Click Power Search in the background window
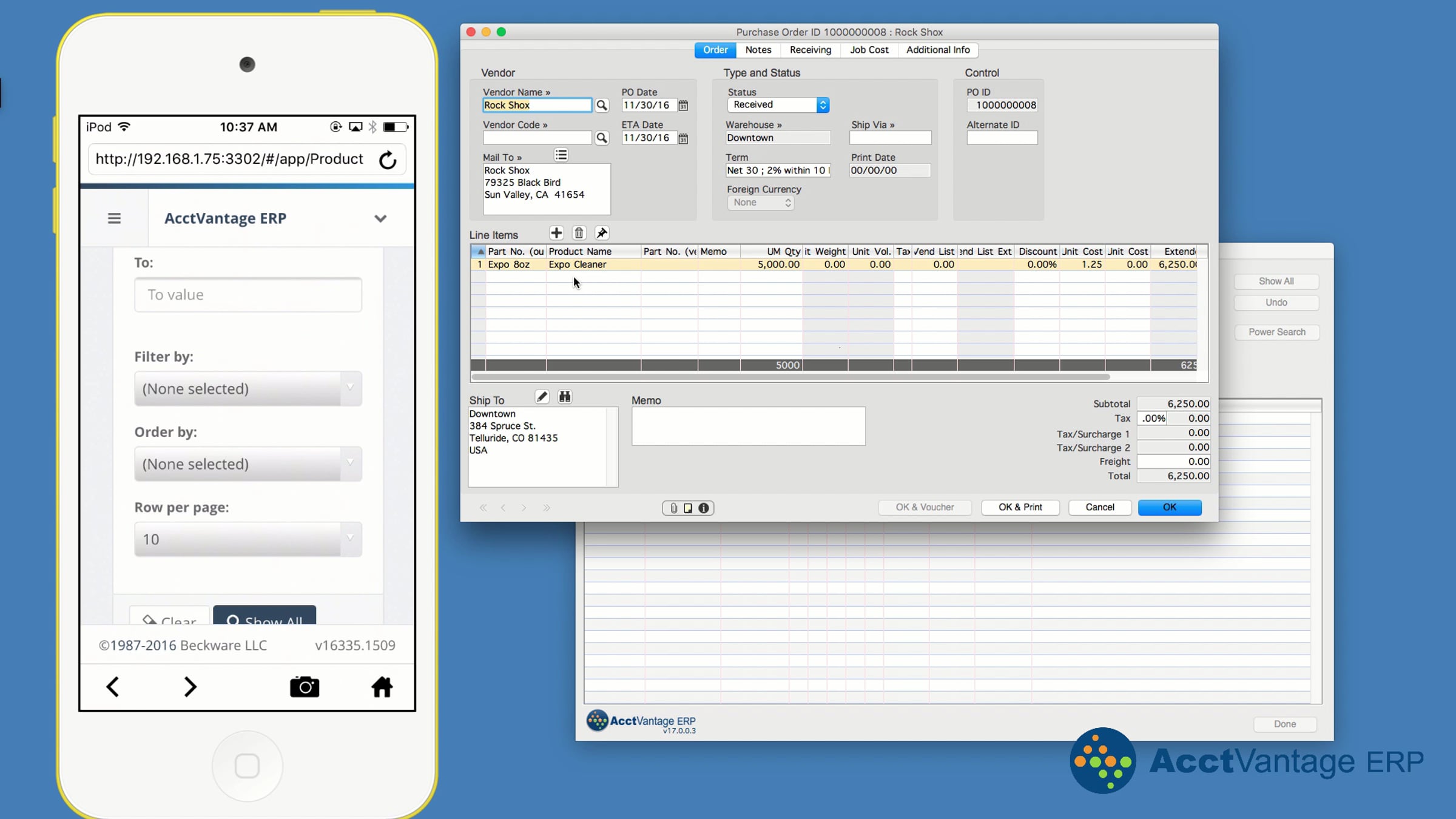This screenshot has height=819, width=1456. tap(1277, 332)
